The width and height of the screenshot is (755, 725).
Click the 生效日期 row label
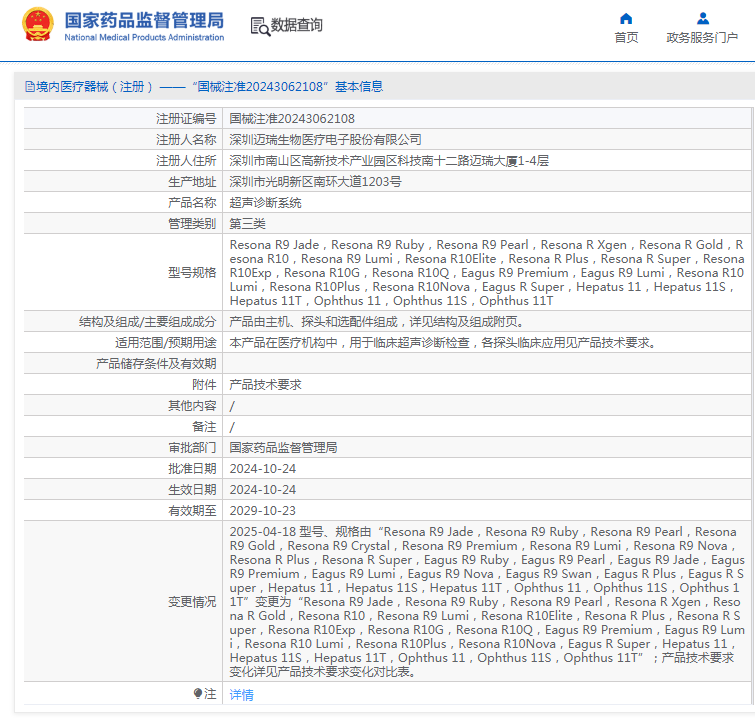pyautogui.click(x=192, y=490)
